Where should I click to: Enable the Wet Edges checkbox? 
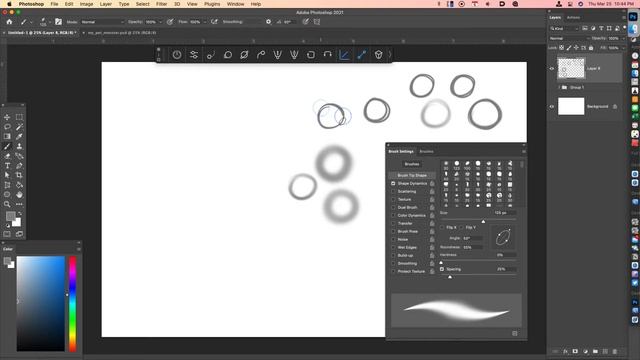click(x=393, y=247)
